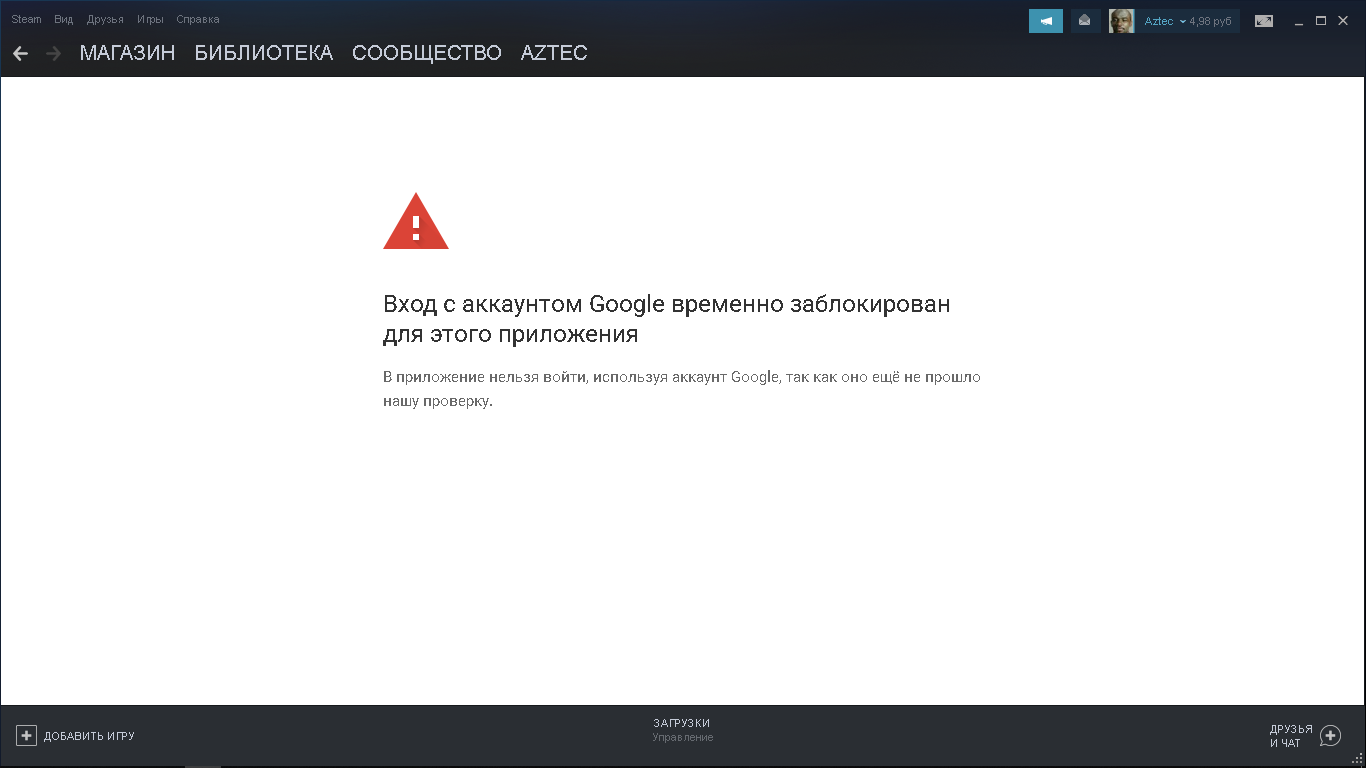Go back with the left arrow
1366x768 pixels.
pos(20,53)
